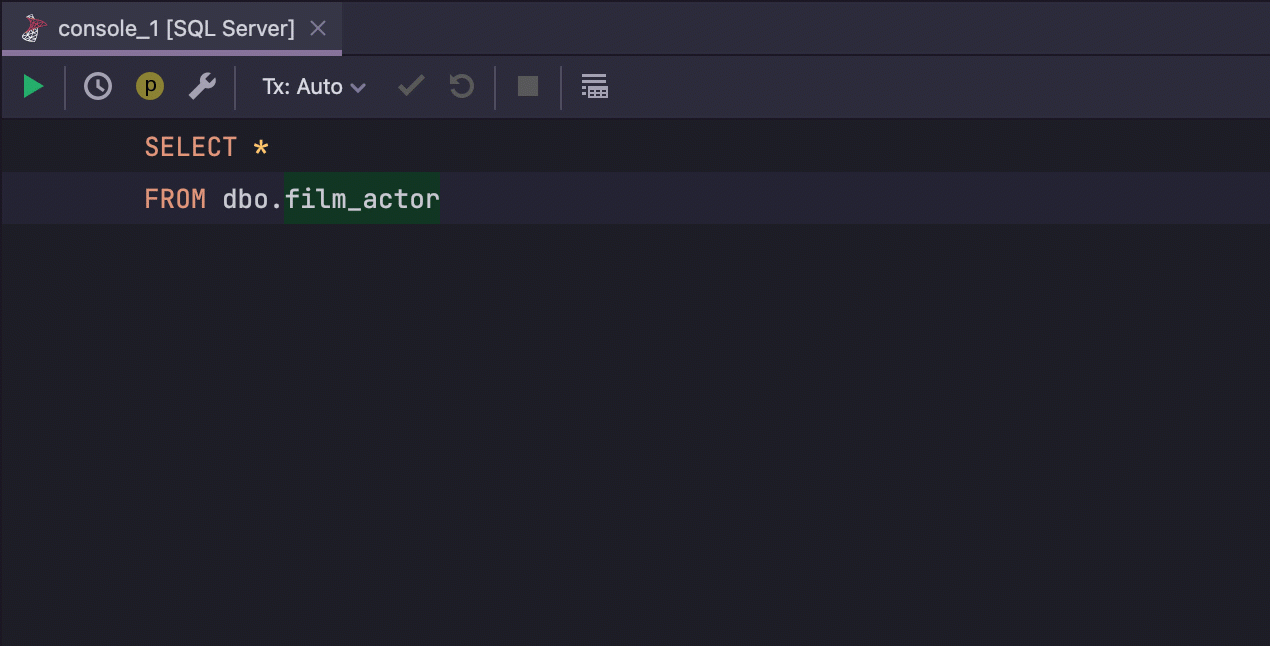The height and width of the screenshot is (646, 1270).
Task: Open query history via the clock icon
Action: (x=97, y=87)
